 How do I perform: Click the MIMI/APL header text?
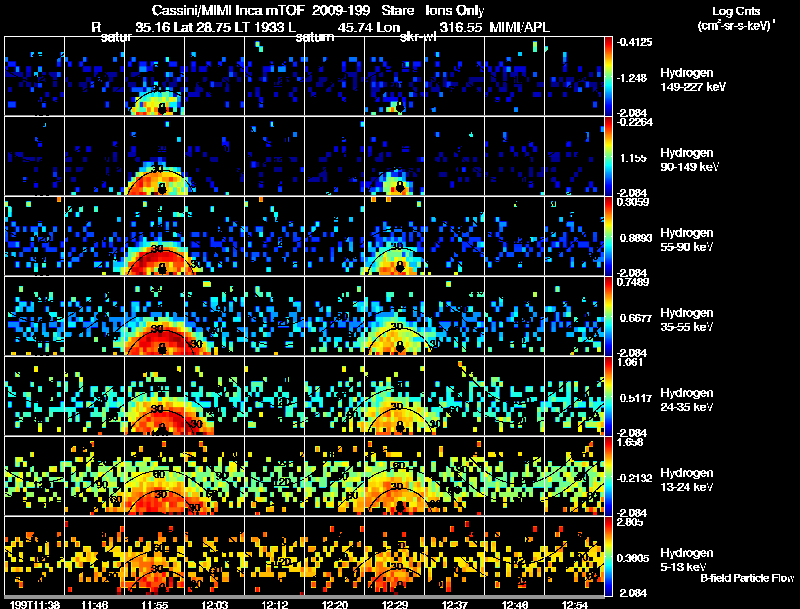(x=519, y=27)
